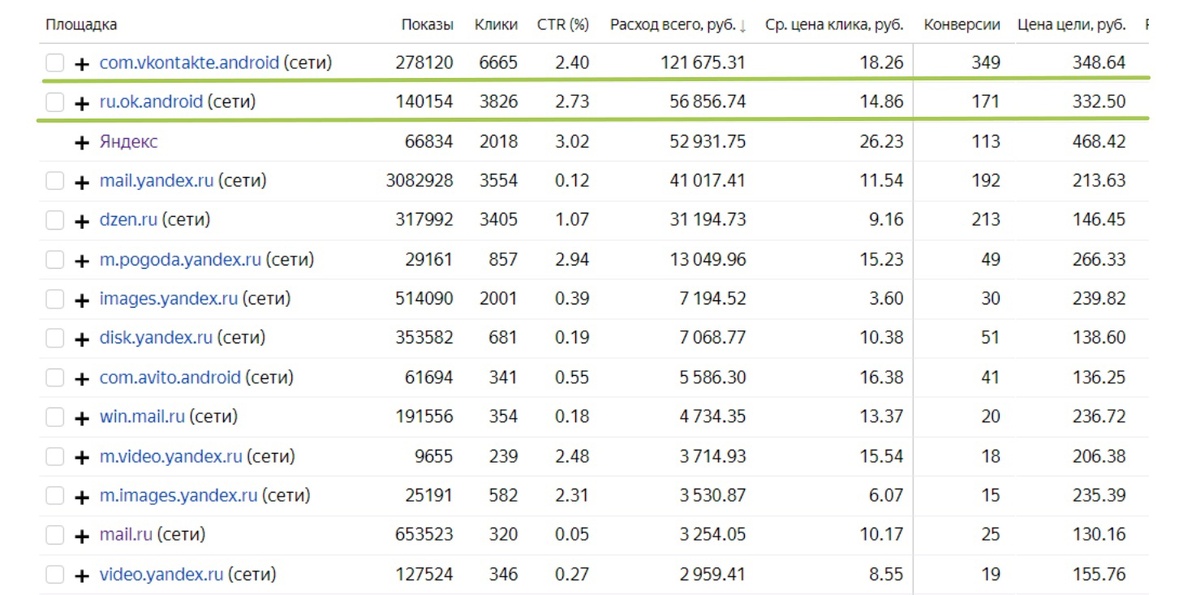Select conversions value 213 in dzen.ru row

click(x=986, y=220)
